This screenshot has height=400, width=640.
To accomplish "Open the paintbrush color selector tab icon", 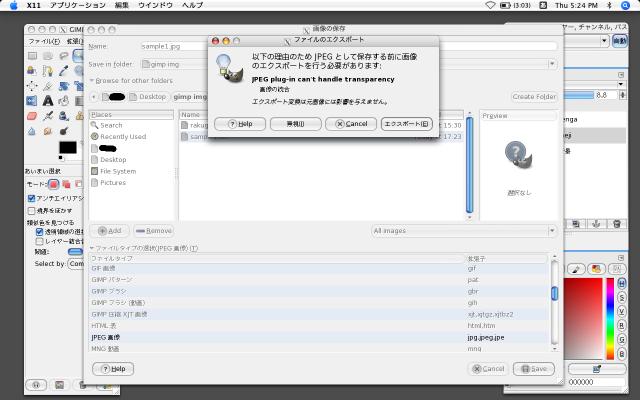I will (576, 269).
